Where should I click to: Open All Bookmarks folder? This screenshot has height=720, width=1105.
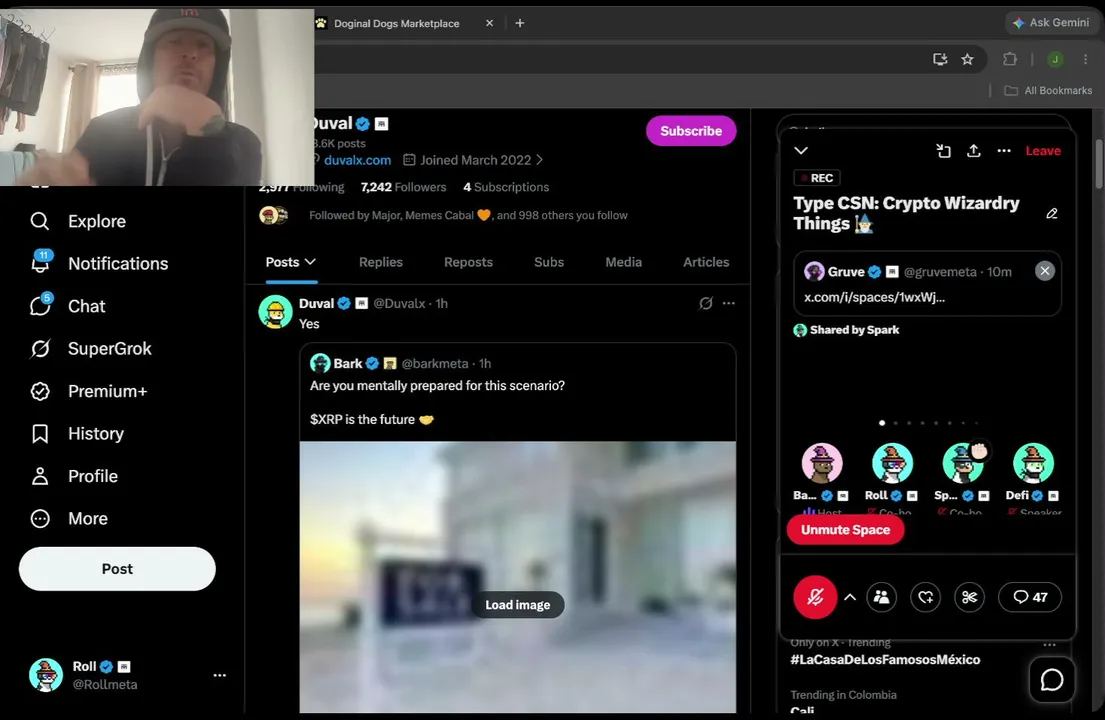tap(1048, 90)
